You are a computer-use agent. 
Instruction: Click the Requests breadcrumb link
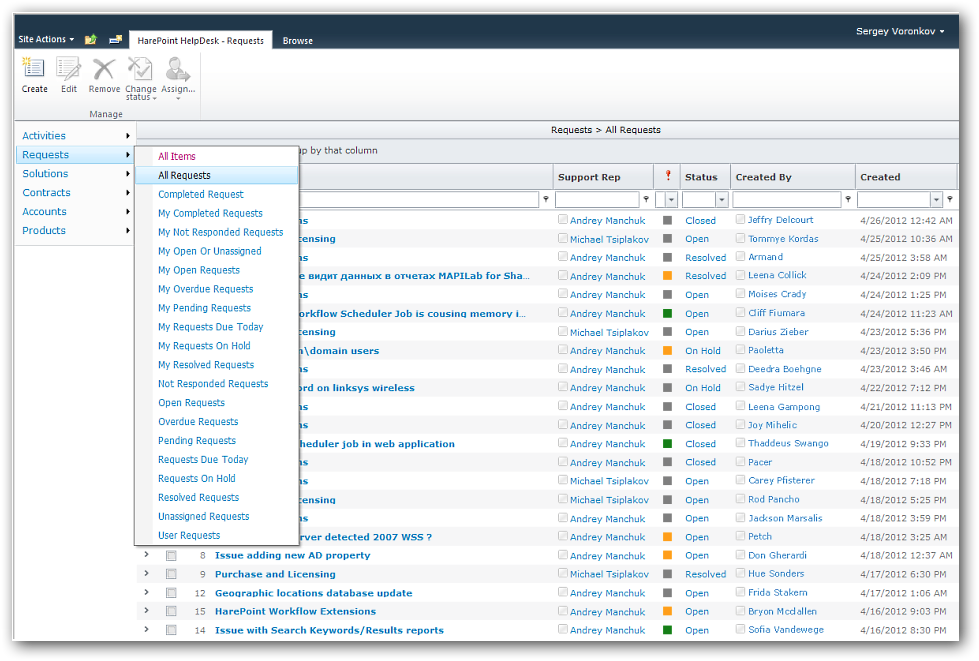pos(571,130)
